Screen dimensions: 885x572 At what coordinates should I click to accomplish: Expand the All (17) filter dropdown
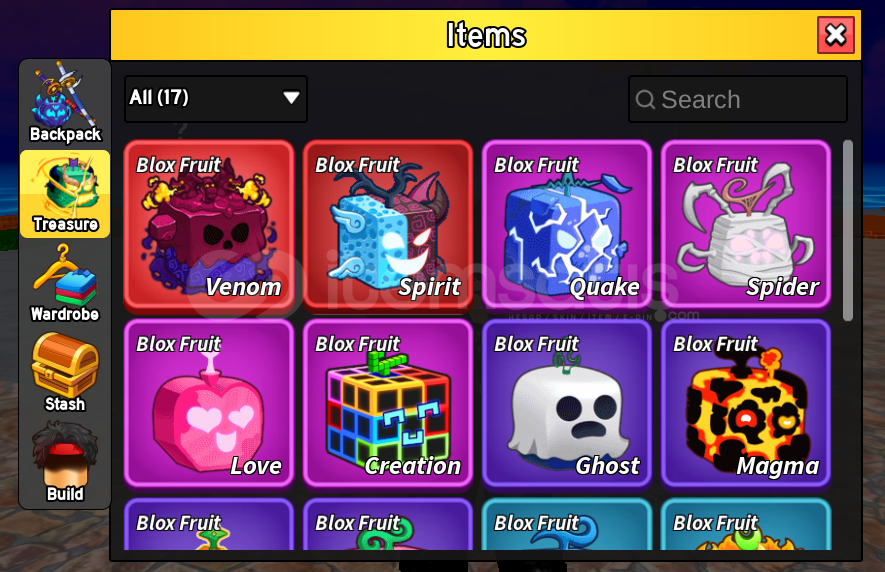pos(216,99)
